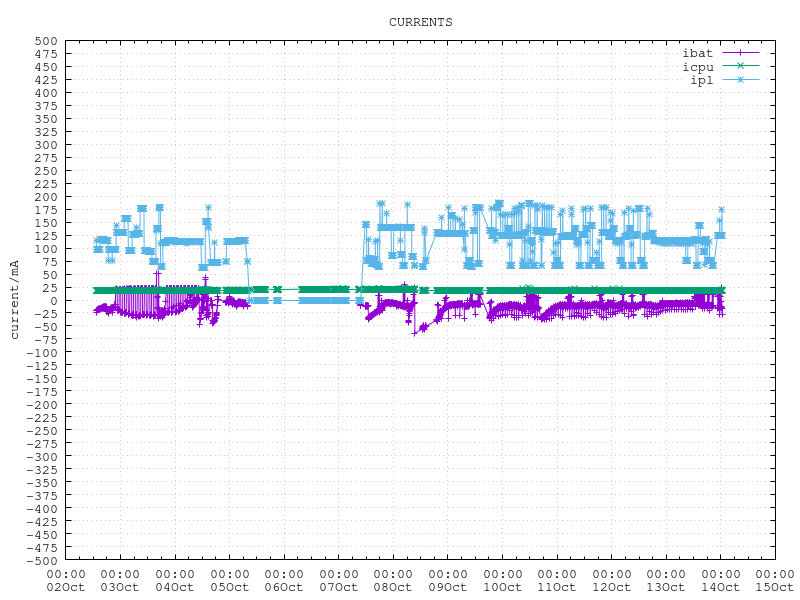
Task: Click the blue ipl legend line sample
Action: point(740,80)
